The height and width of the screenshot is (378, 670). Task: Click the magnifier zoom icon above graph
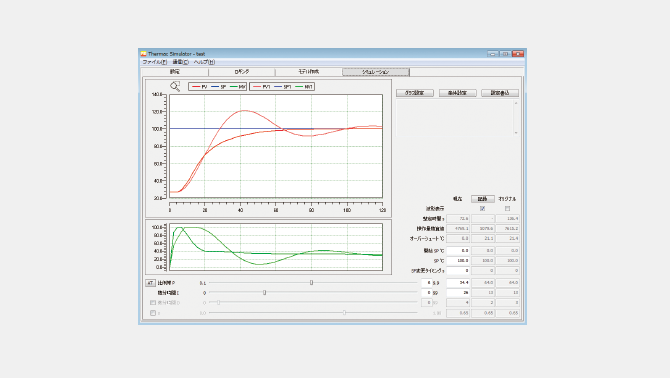[x=175, y=86]
